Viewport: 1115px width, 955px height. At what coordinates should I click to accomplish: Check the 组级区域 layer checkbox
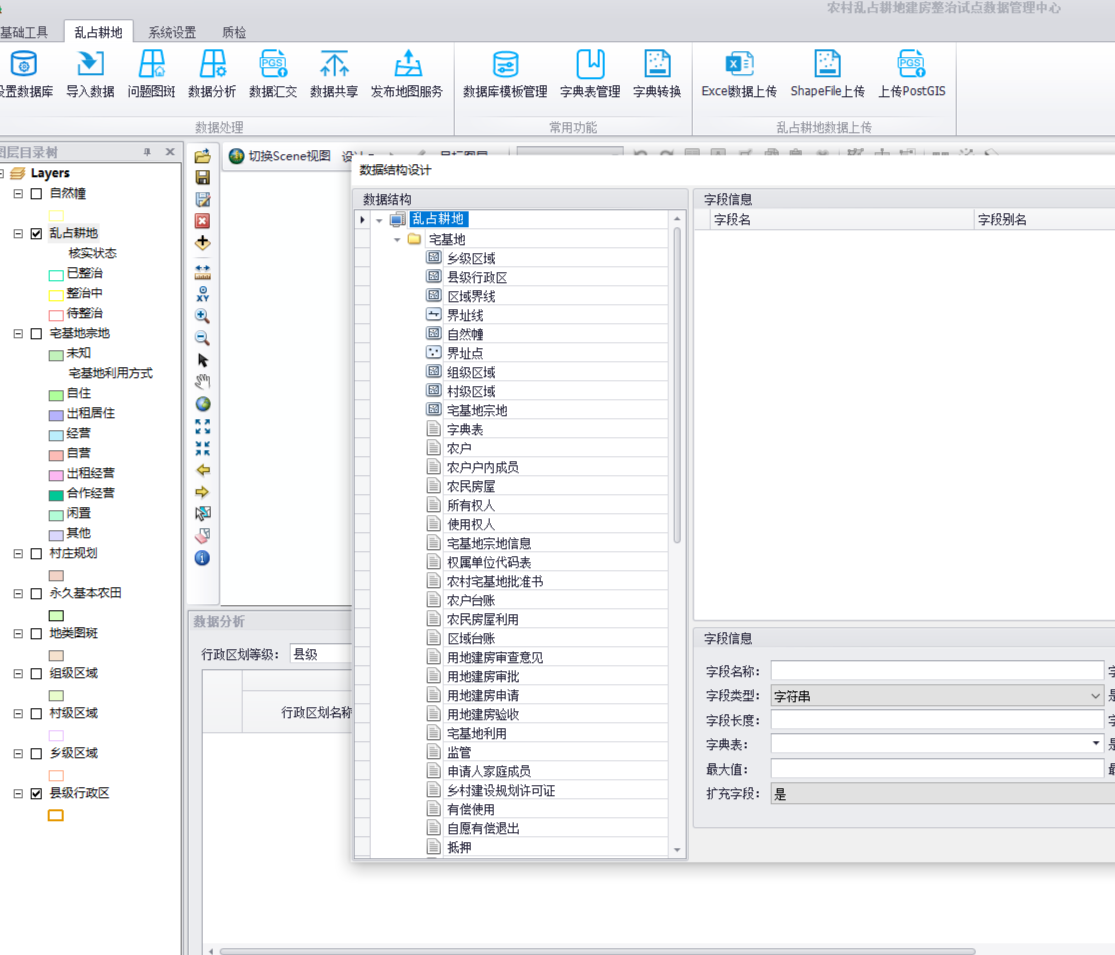(36, 673)
